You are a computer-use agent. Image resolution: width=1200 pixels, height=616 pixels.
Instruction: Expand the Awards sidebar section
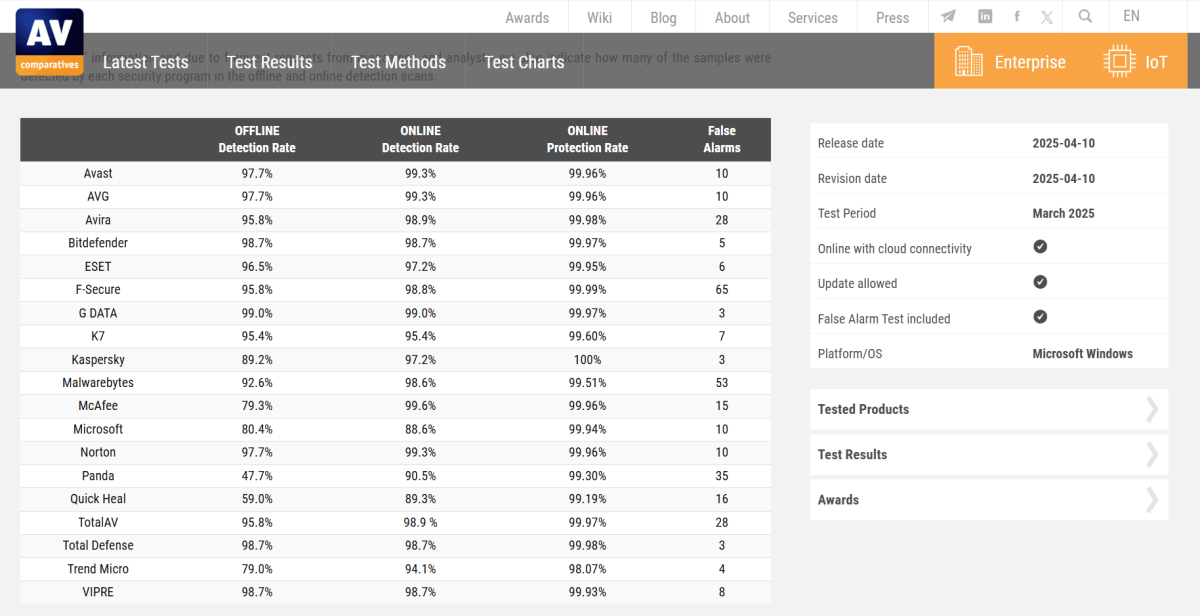pos(989,499)
